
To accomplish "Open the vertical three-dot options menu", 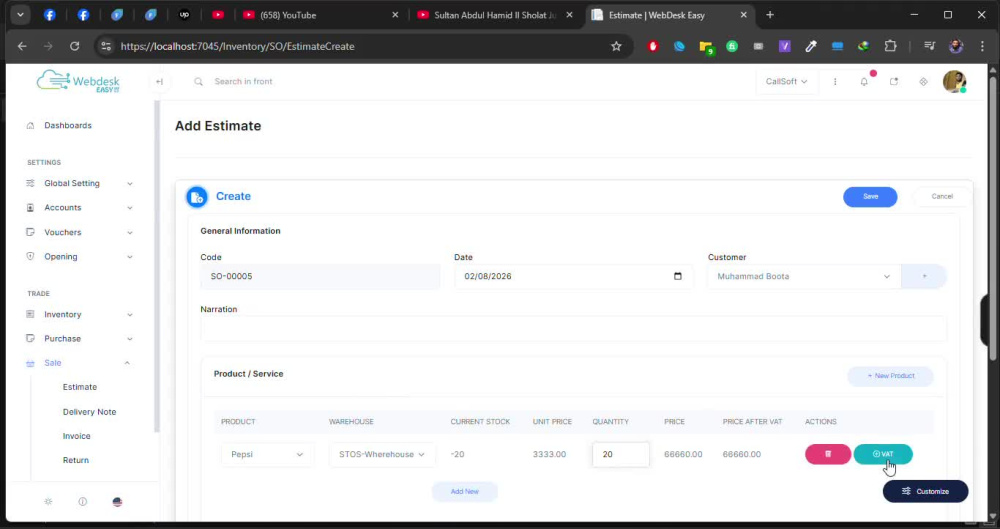I will [835, 82].
